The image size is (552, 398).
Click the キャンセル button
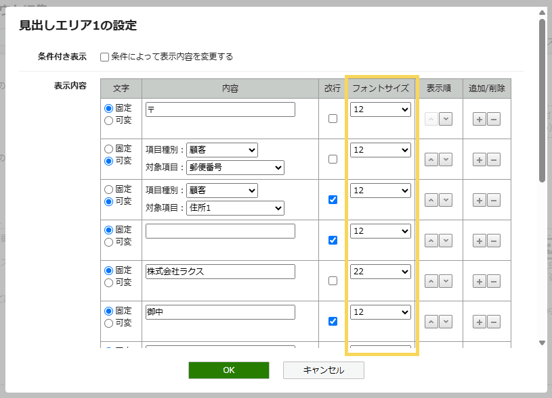324,370
